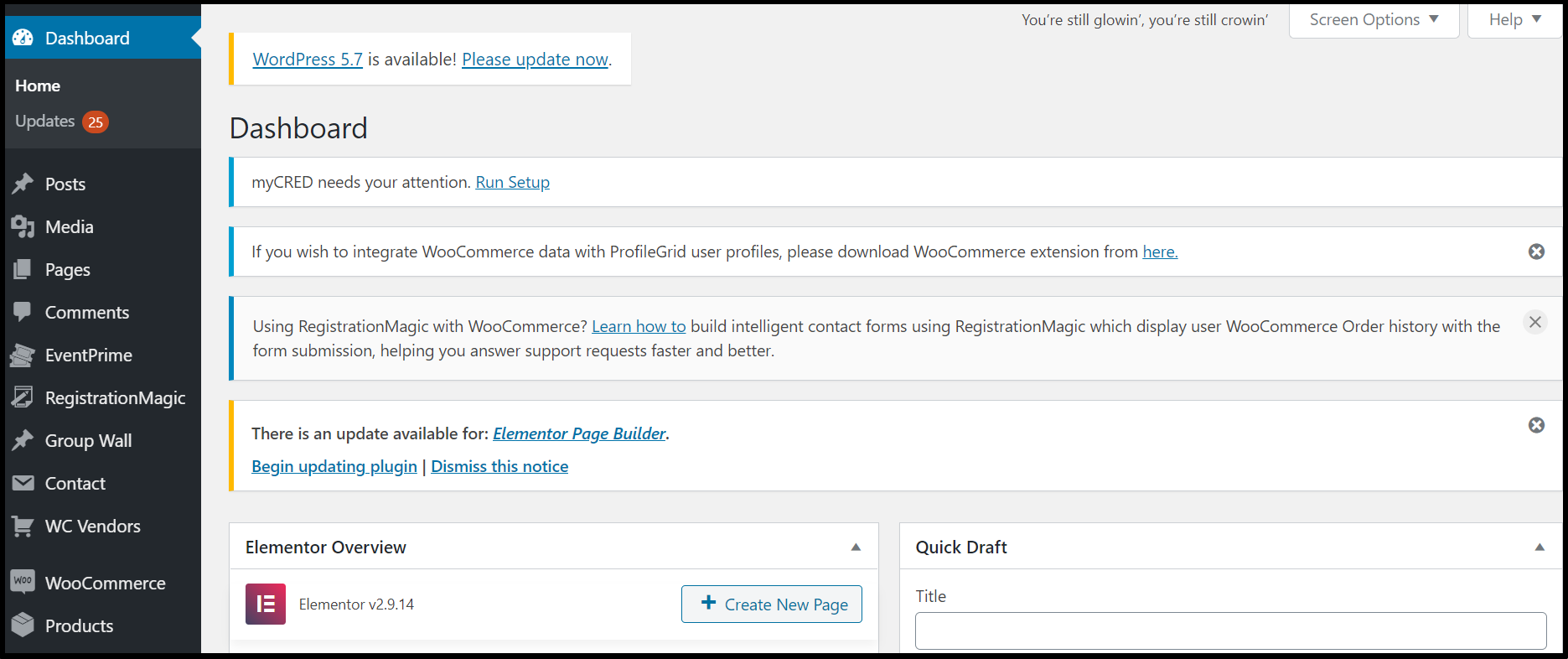1568x659 pixels.
Task: Click the Posts pushpin icon
Action: click(x=23, y=184)
